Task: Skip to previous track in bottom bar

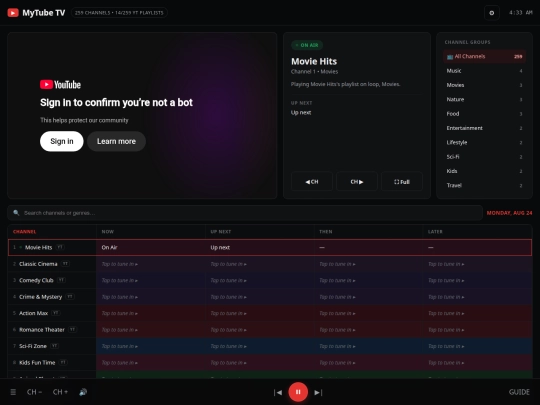Action: pos(278,392)
